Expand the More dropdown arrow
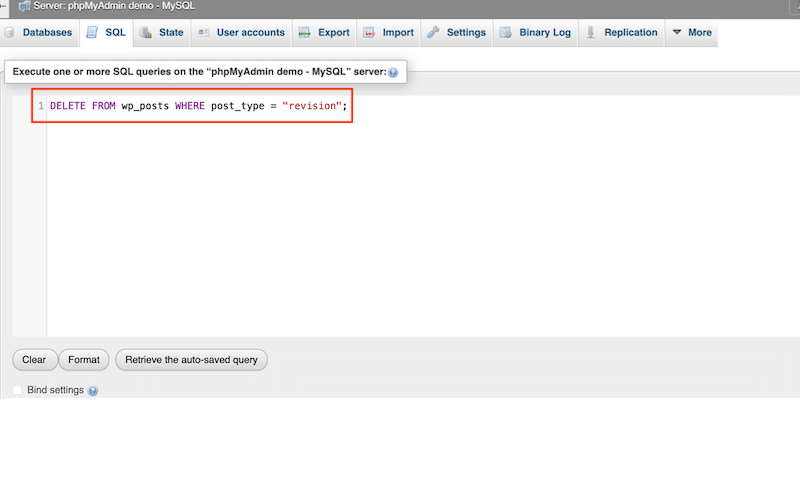 pyautogui.click(x=677, y=32)
